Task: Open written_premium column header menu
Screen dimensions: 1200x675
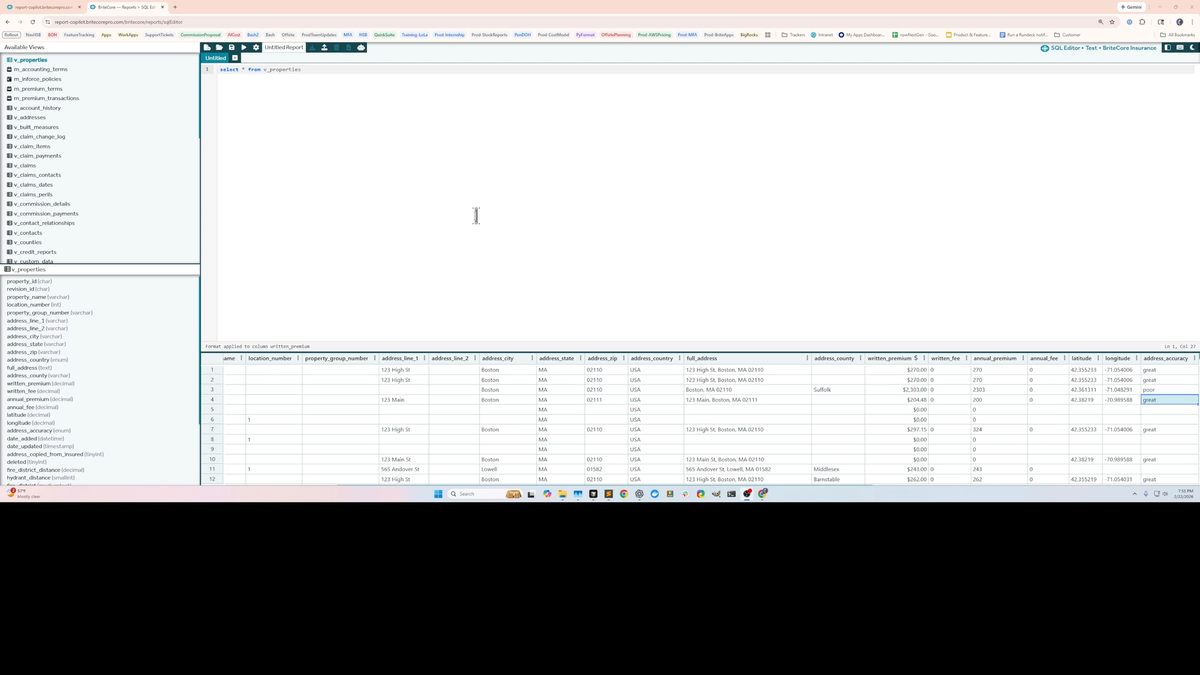Action: tap(924, 358)
